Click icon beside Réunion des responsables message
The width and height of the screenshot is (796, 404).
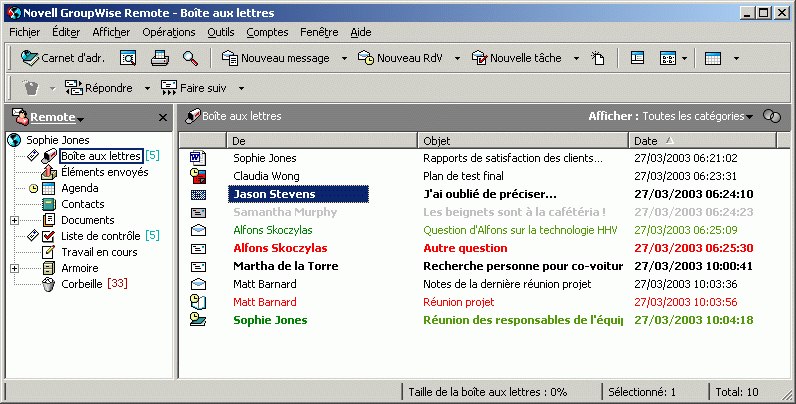pyautogui.click(x=198, y=320)
